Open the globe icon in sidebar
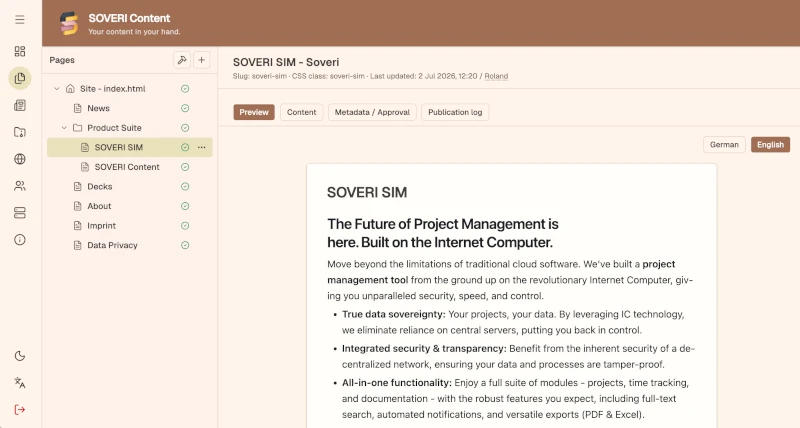Screen dimensions: 800x428 pyautogui.click(x=20, y=159)
